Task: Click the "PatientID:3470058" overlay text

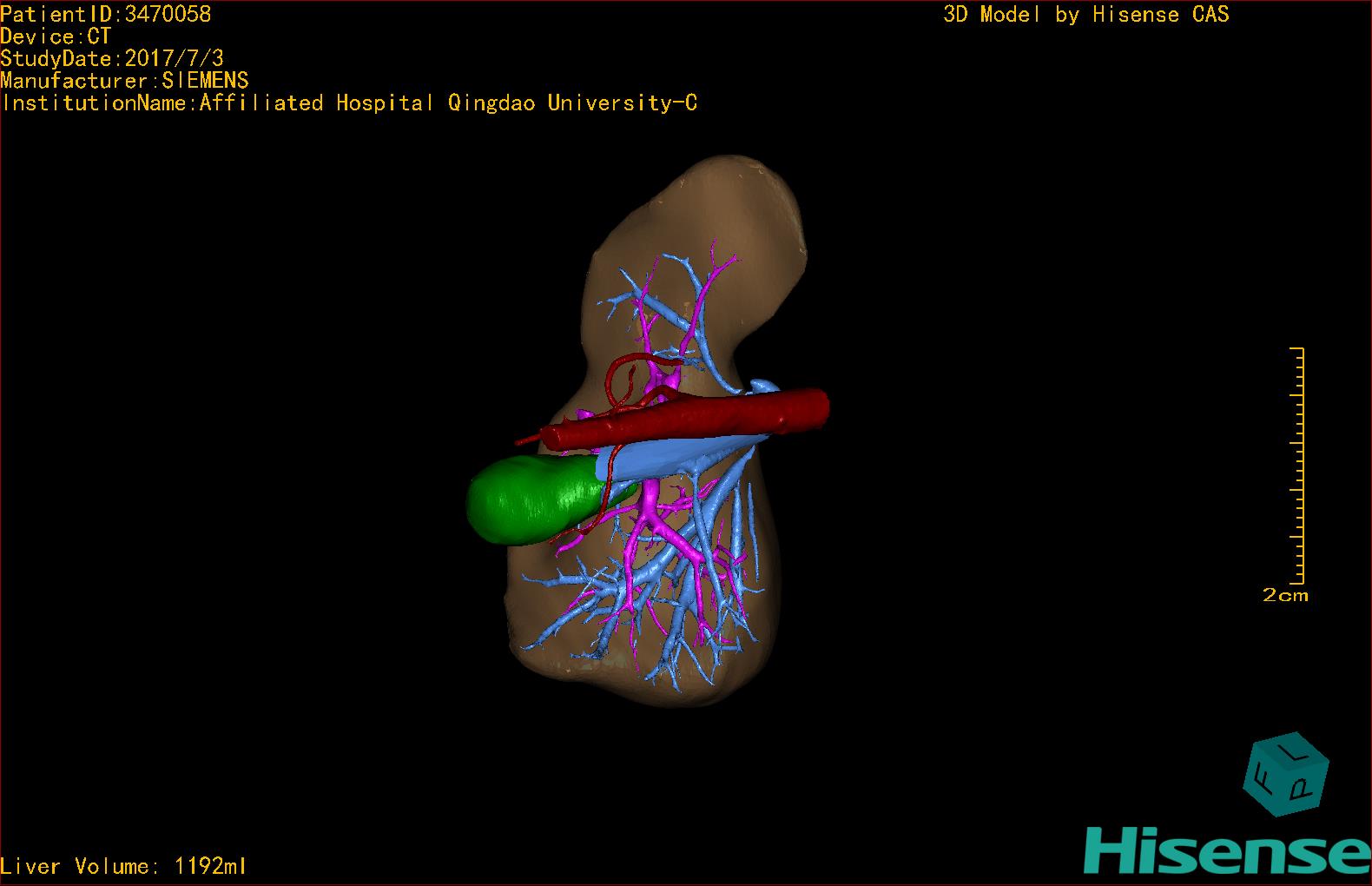Action: pyautogui.click(x=106, y=14)
